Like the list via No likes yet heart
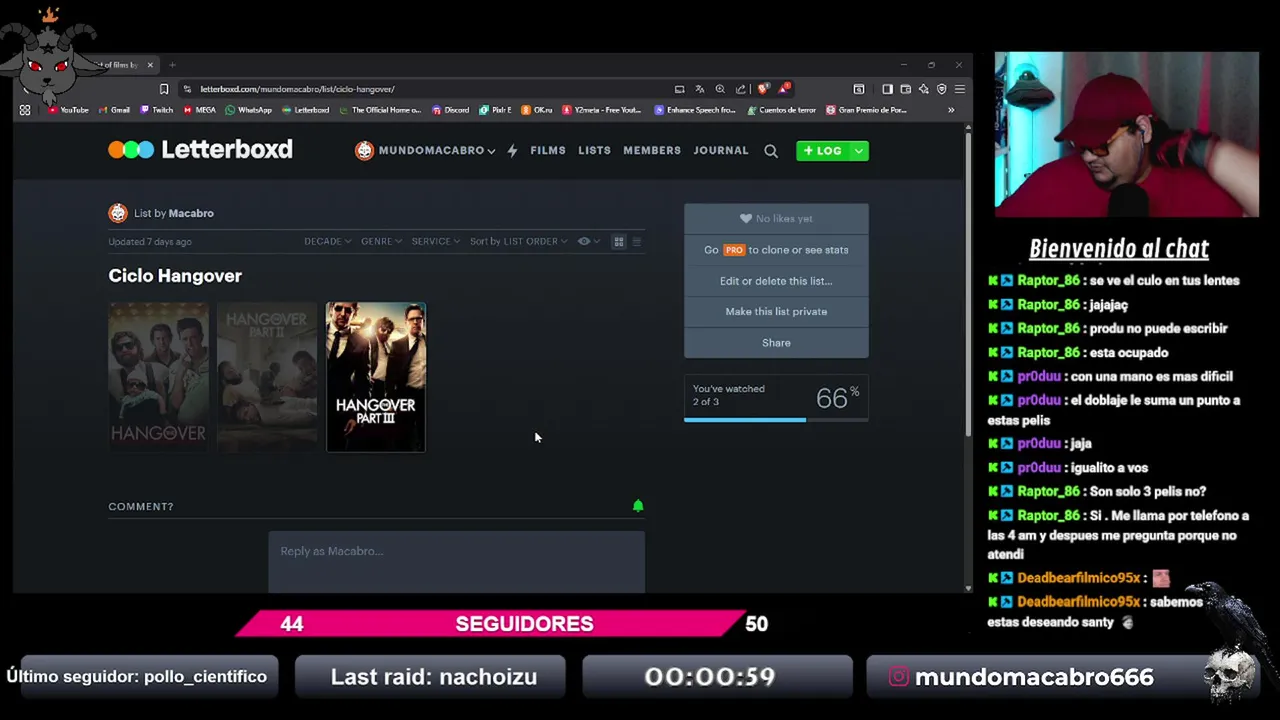Viewport: 1280px width, 720px height. [x=776, y=218]
